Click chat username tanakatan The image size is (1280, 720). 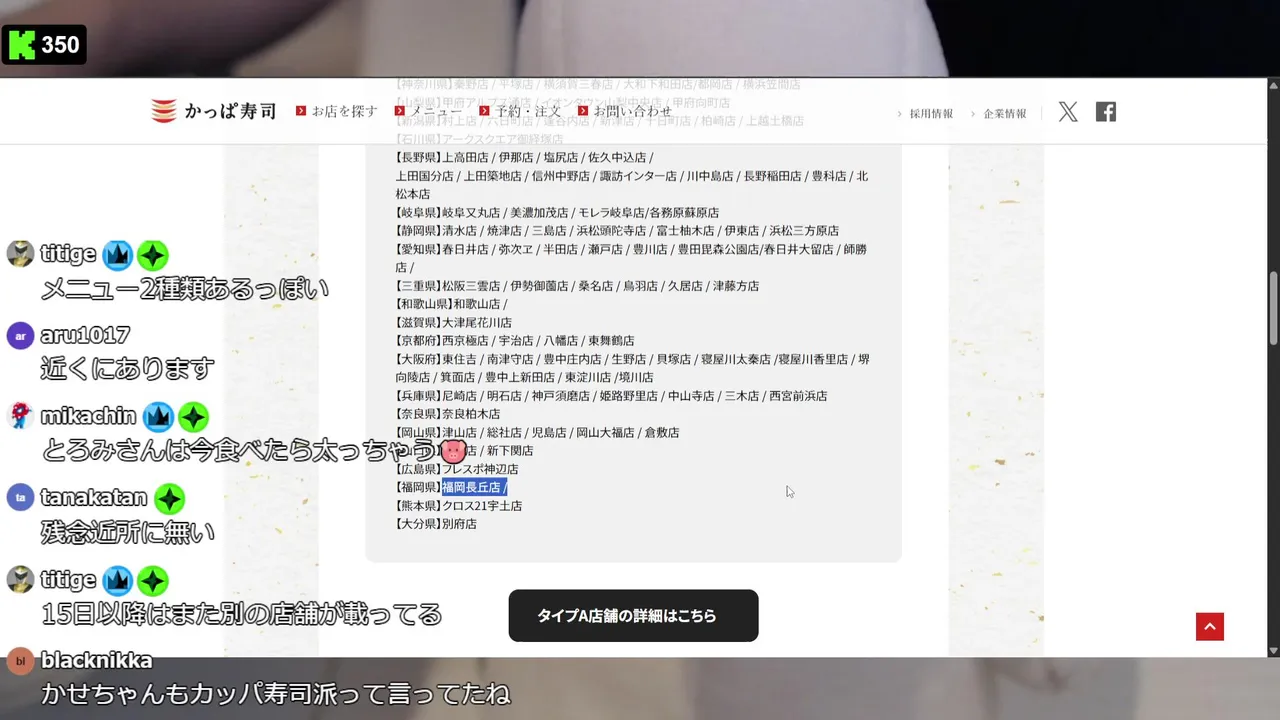pyautogui.click(x=94, y=498)
